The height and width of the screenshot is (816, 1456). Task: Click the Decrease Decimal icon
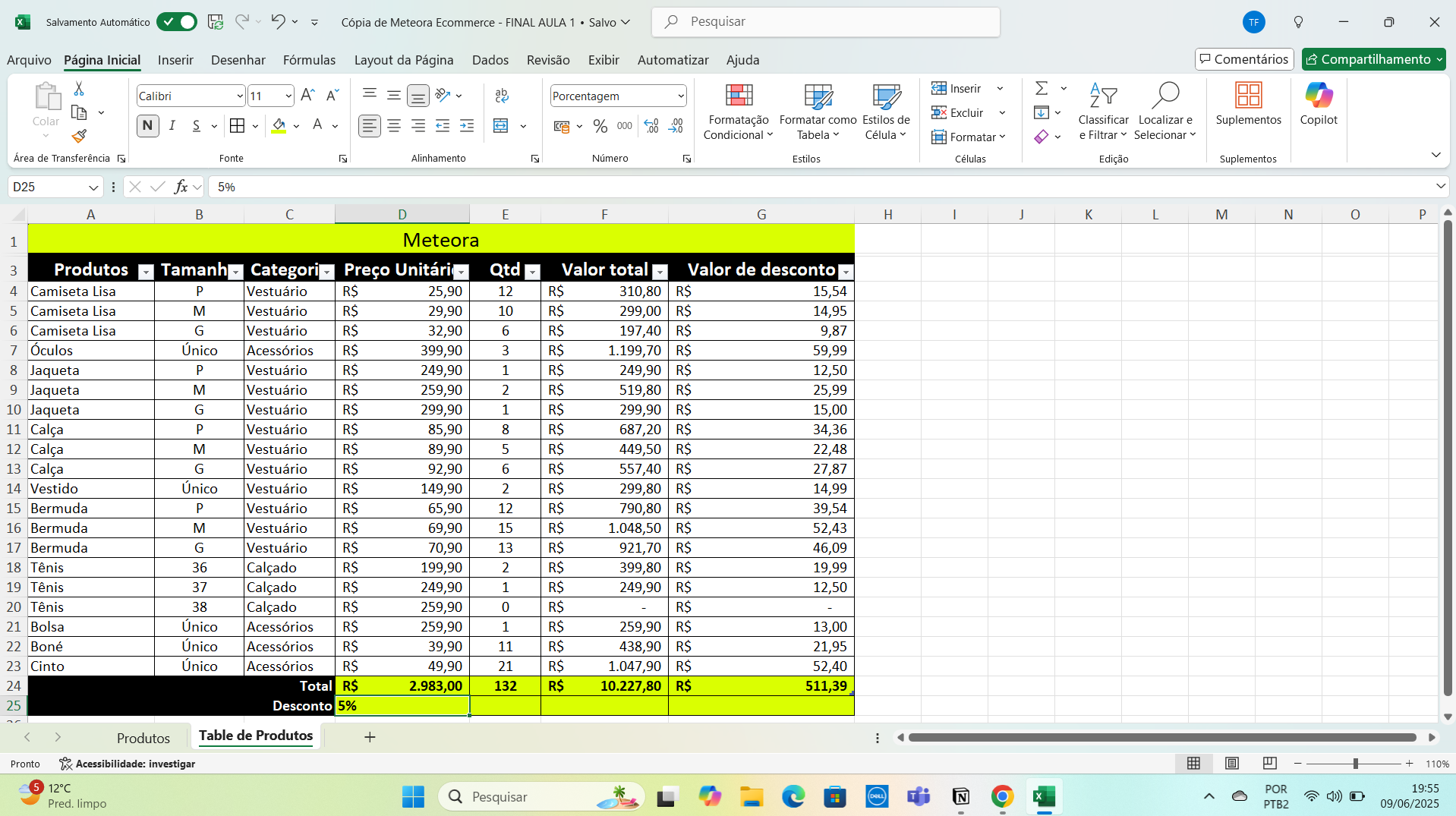click(x=676, y=126)
